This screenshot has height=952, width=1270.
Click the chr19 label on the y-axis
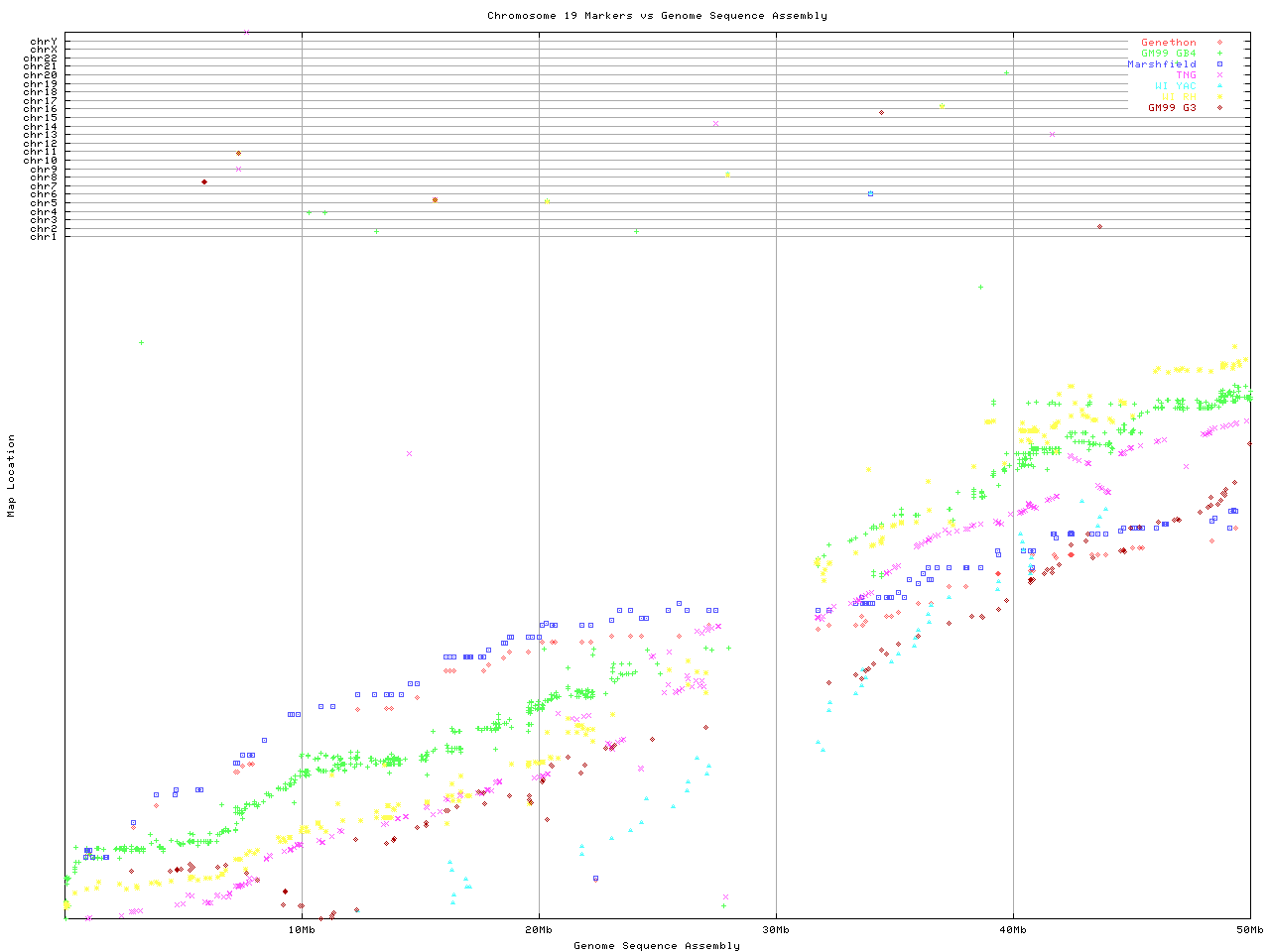tap(41, 84)
